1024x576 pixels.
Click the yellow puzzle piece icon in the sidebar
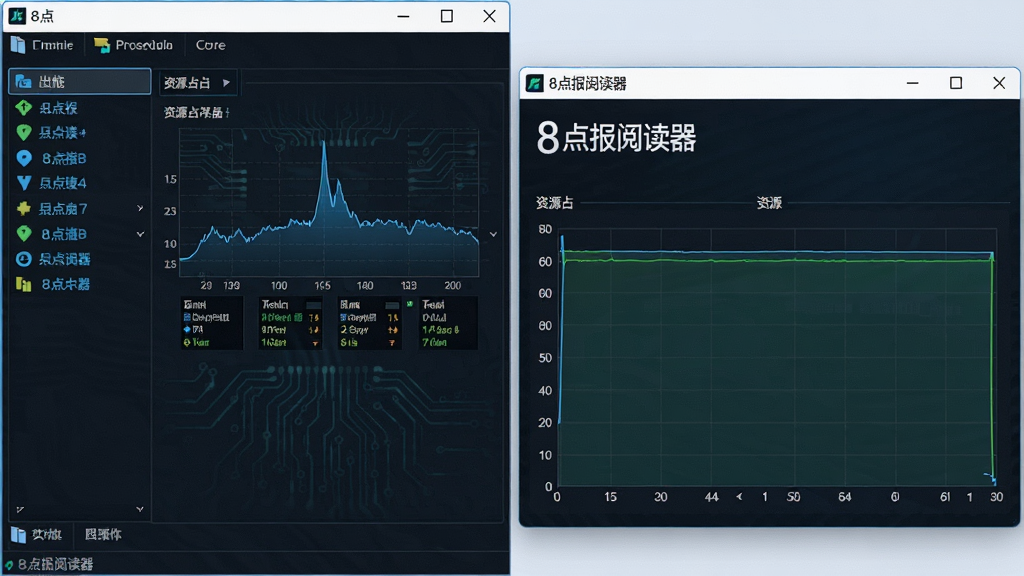click(x=24, y=208)
